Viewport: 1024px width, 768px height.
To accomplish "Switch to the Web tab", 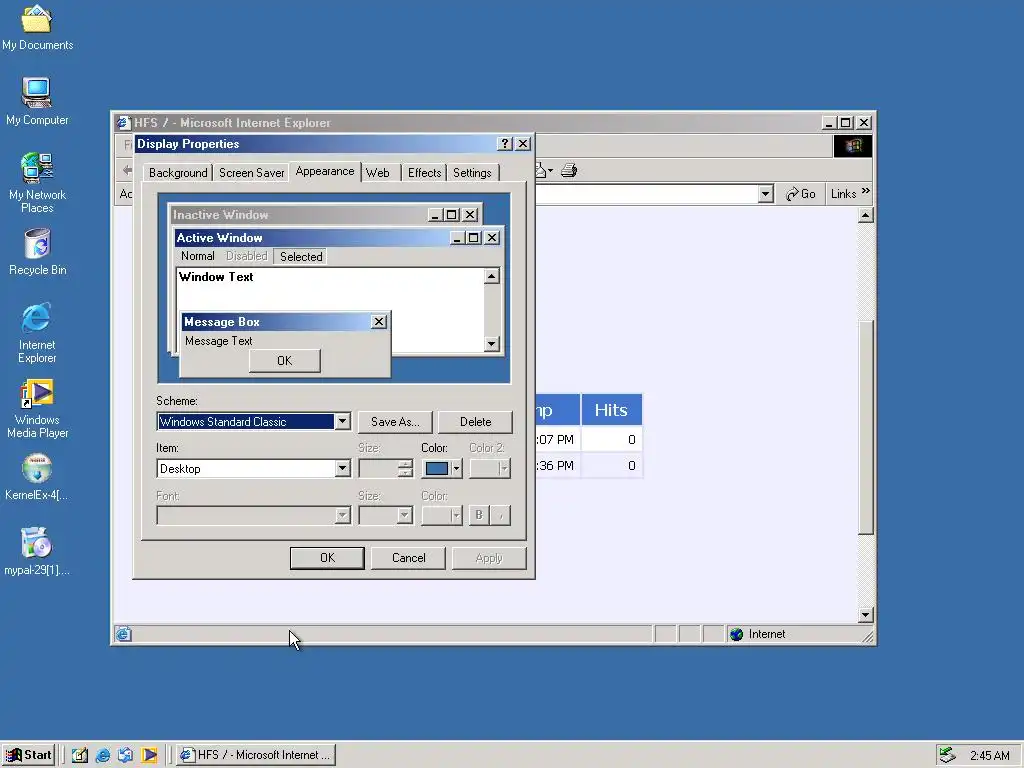I will (377, 172).
